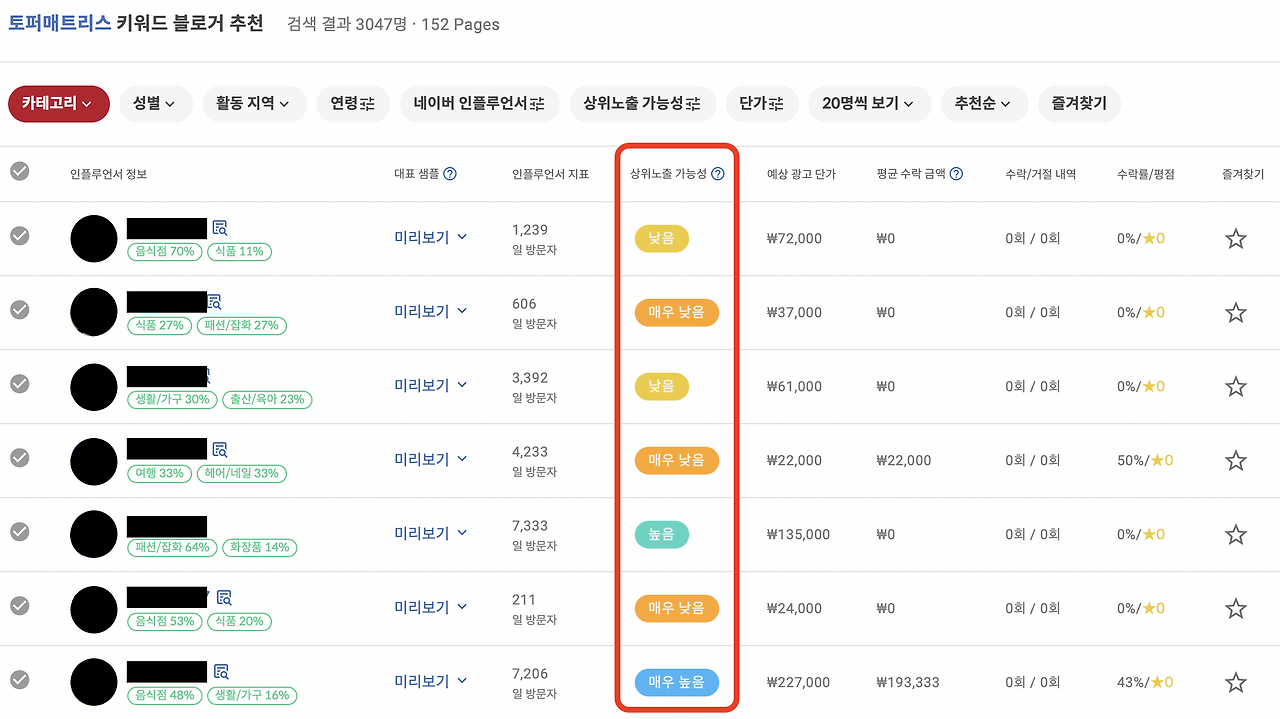This screenshot has height=719, width=1280.
Task: Expand 미리보기 for the first influencer
Action: 430,237
